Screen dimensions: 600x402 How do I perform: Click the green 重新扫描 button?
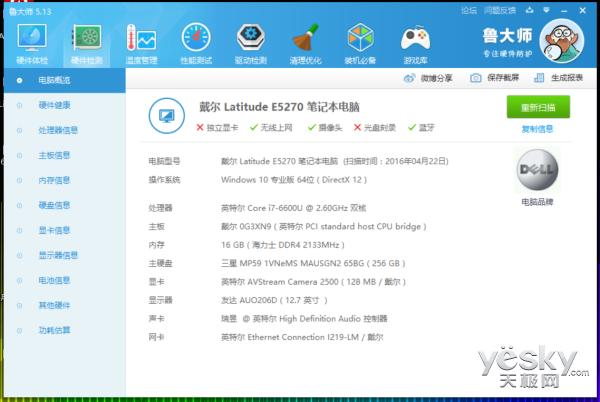538,107
